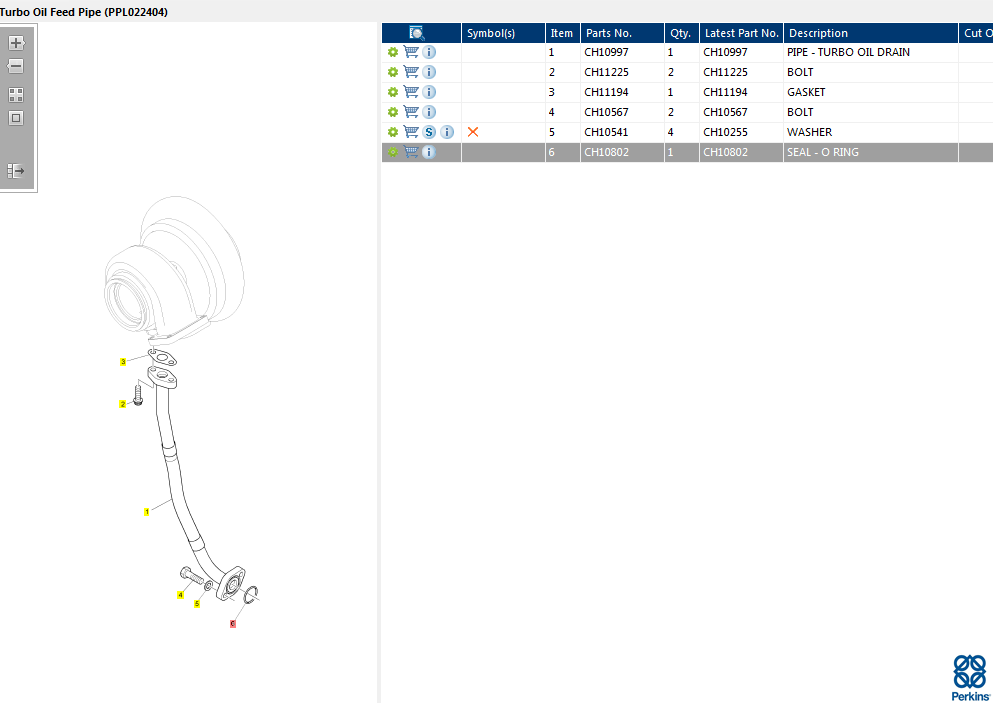Click the green gear for PIPE - TURBO OIL DRAIN
Screen dimensions: 993x703
click(393, 52)
